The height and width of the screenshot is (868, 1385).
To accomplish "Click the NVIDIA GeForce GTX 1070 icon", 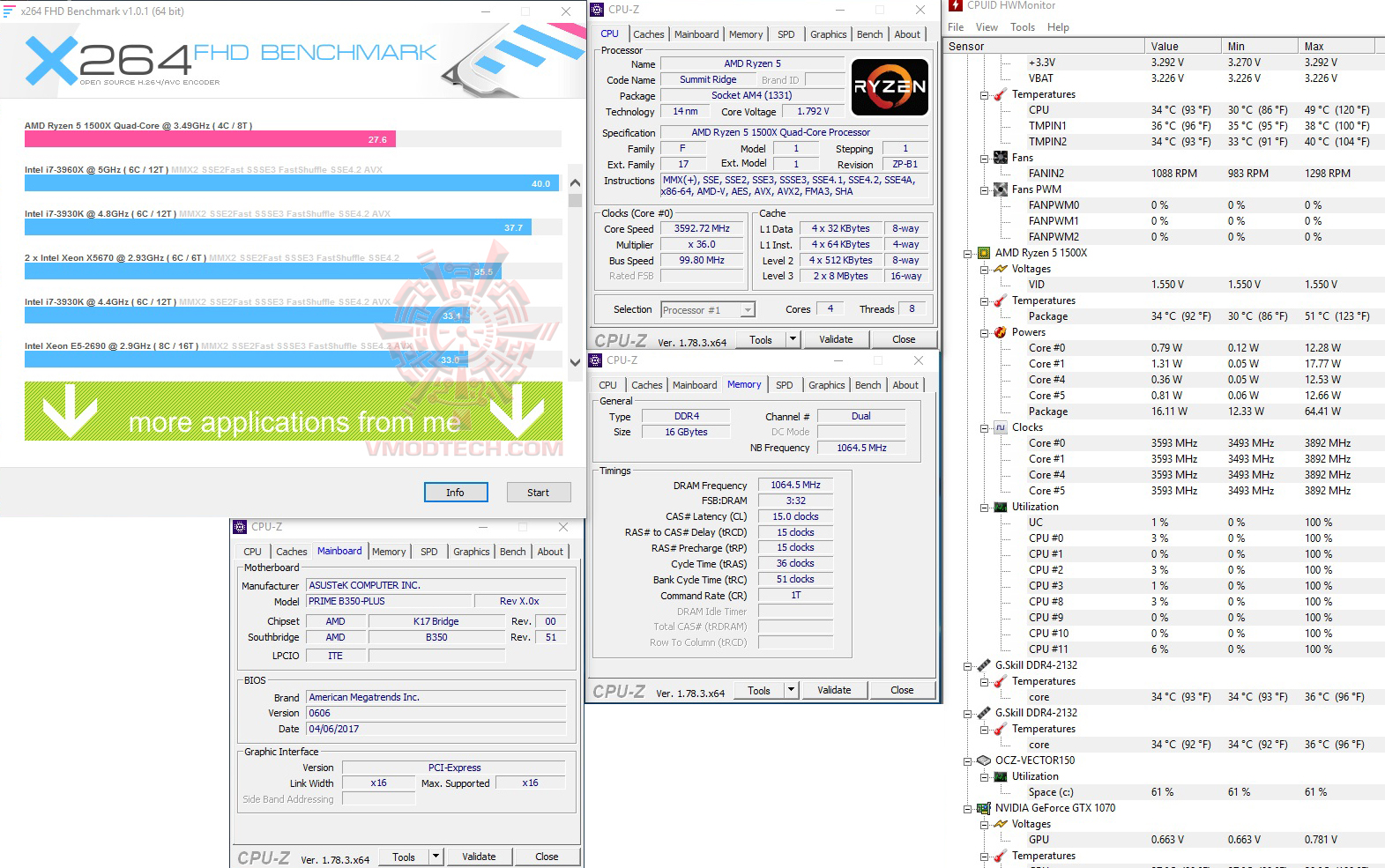I will pyautogui.click(x=984, y=808).
